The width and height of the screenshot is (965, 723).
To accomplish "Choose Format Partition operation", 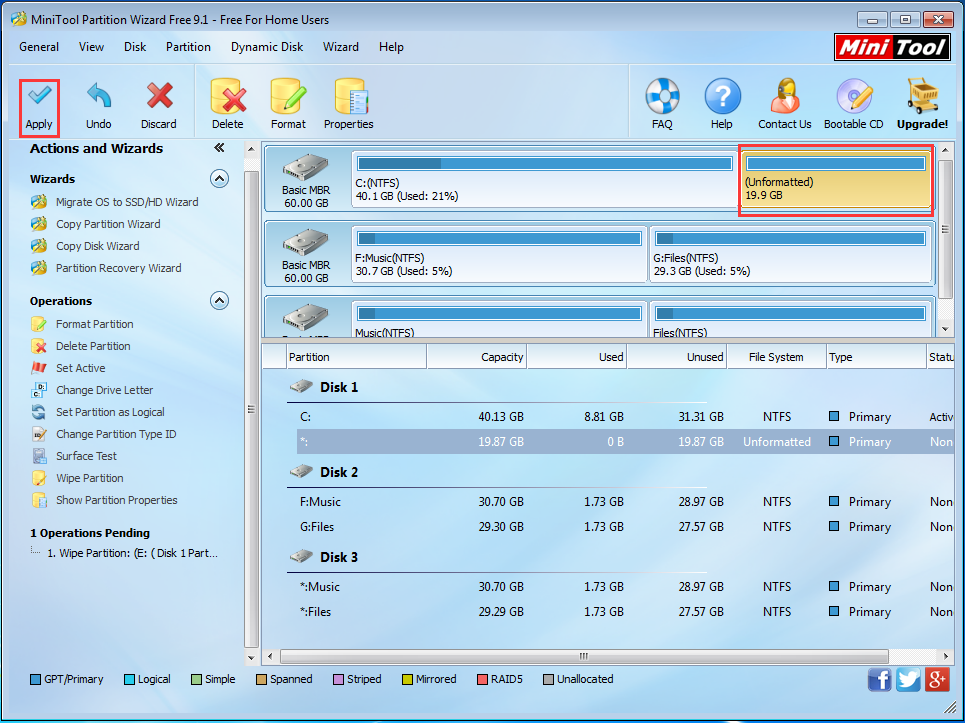I will [x=82, y=324].
